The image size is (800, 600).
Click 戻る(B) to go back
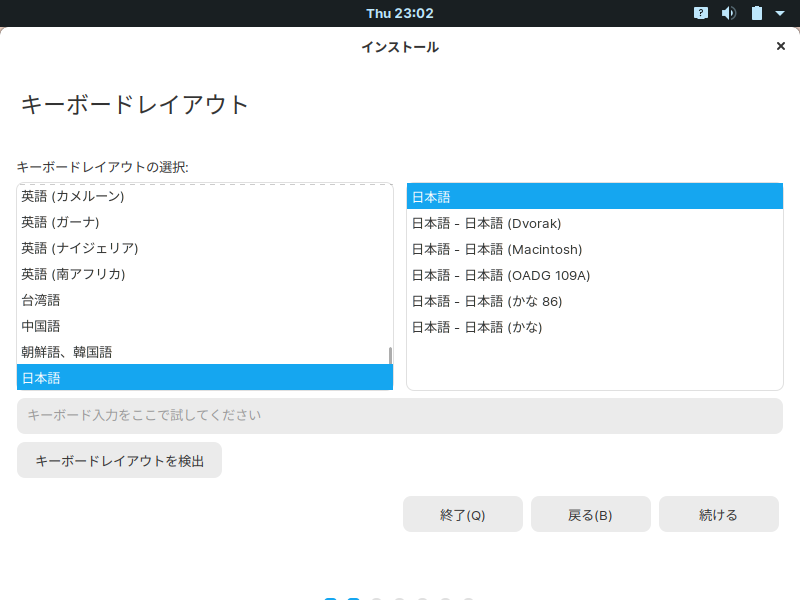(591, 514)
